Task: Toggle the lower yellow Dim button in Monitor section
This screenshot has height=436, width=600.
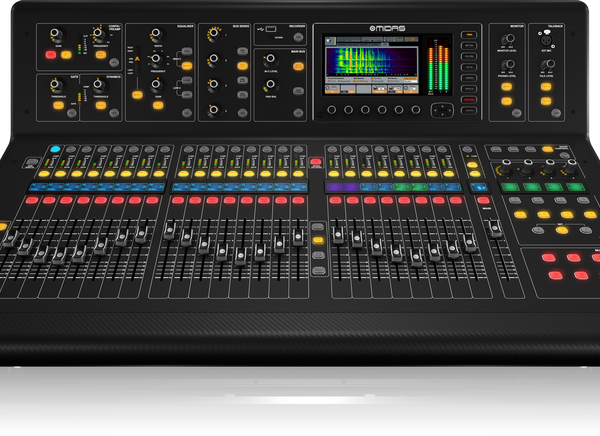Action: 506,101
